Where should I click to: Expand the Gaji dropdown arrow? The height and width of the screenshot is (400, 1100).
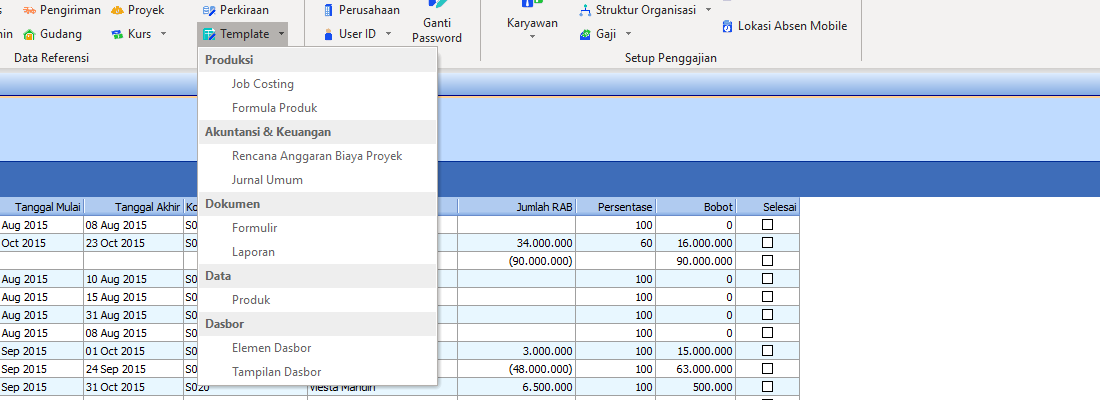coord(629,34)
